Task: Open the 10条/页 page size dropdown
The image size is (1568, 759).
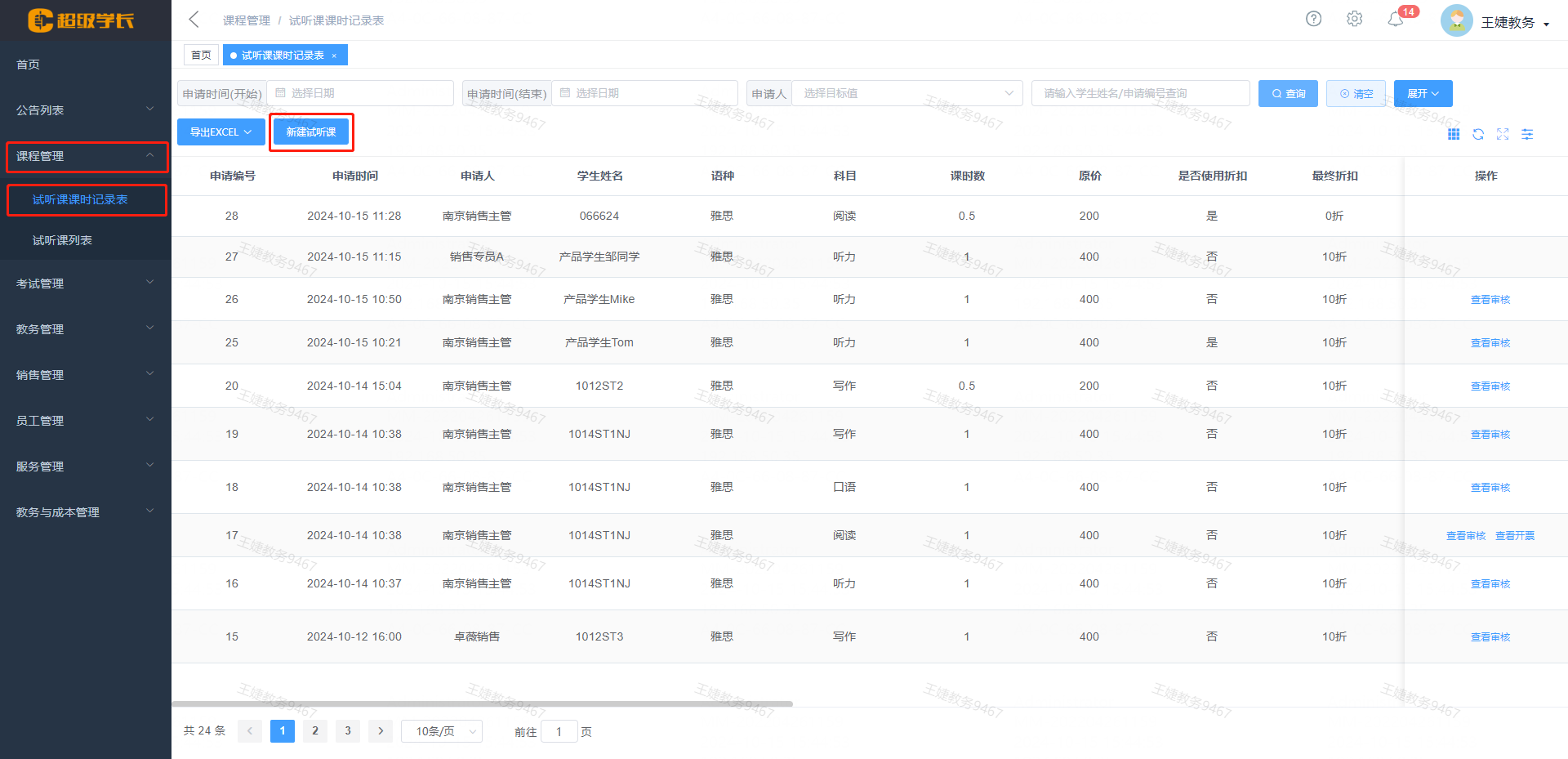Action: coord(442,731)
